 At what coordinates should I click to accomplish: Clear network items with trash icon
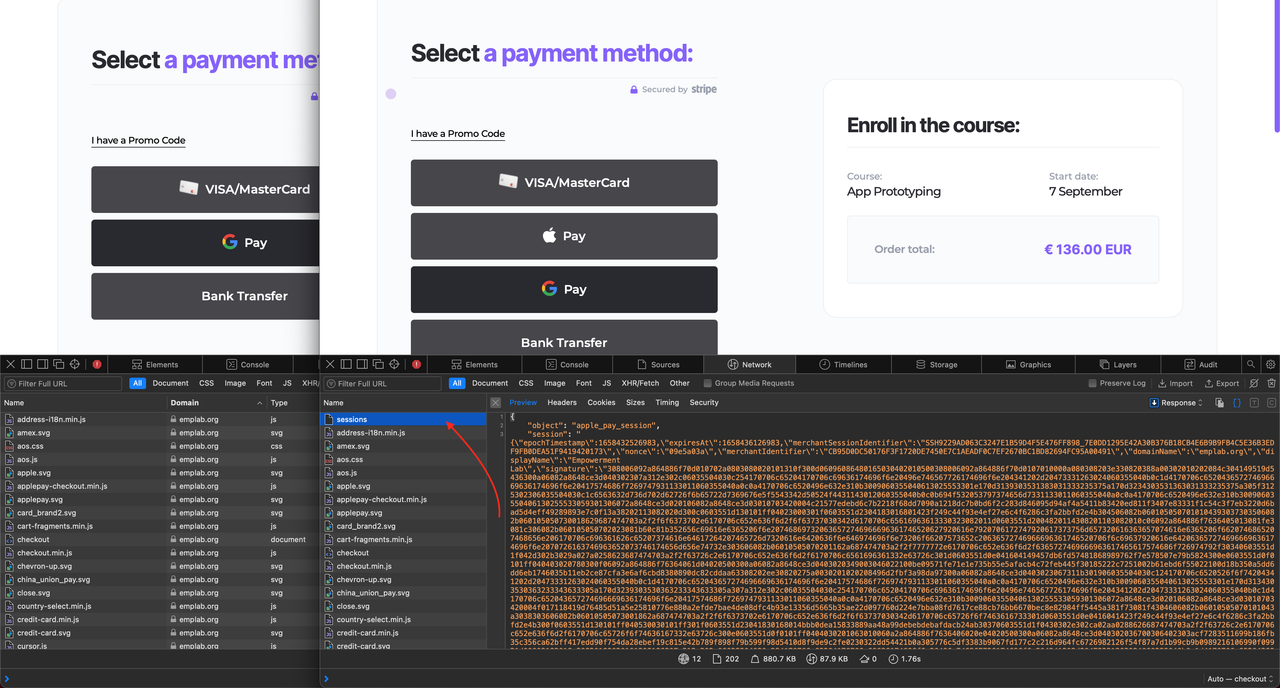(x=1272, y=383)
